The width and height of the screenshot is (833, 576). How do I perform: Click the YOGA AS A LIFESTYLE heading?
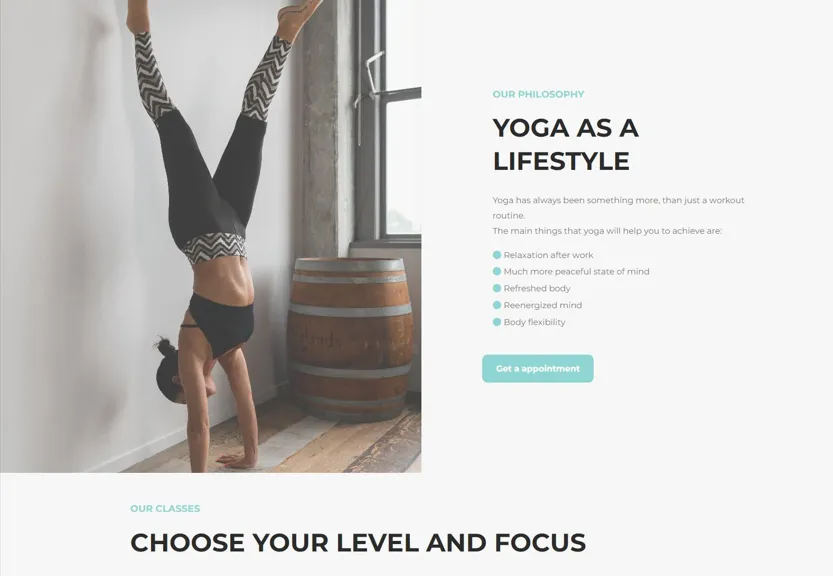(565, 145)
